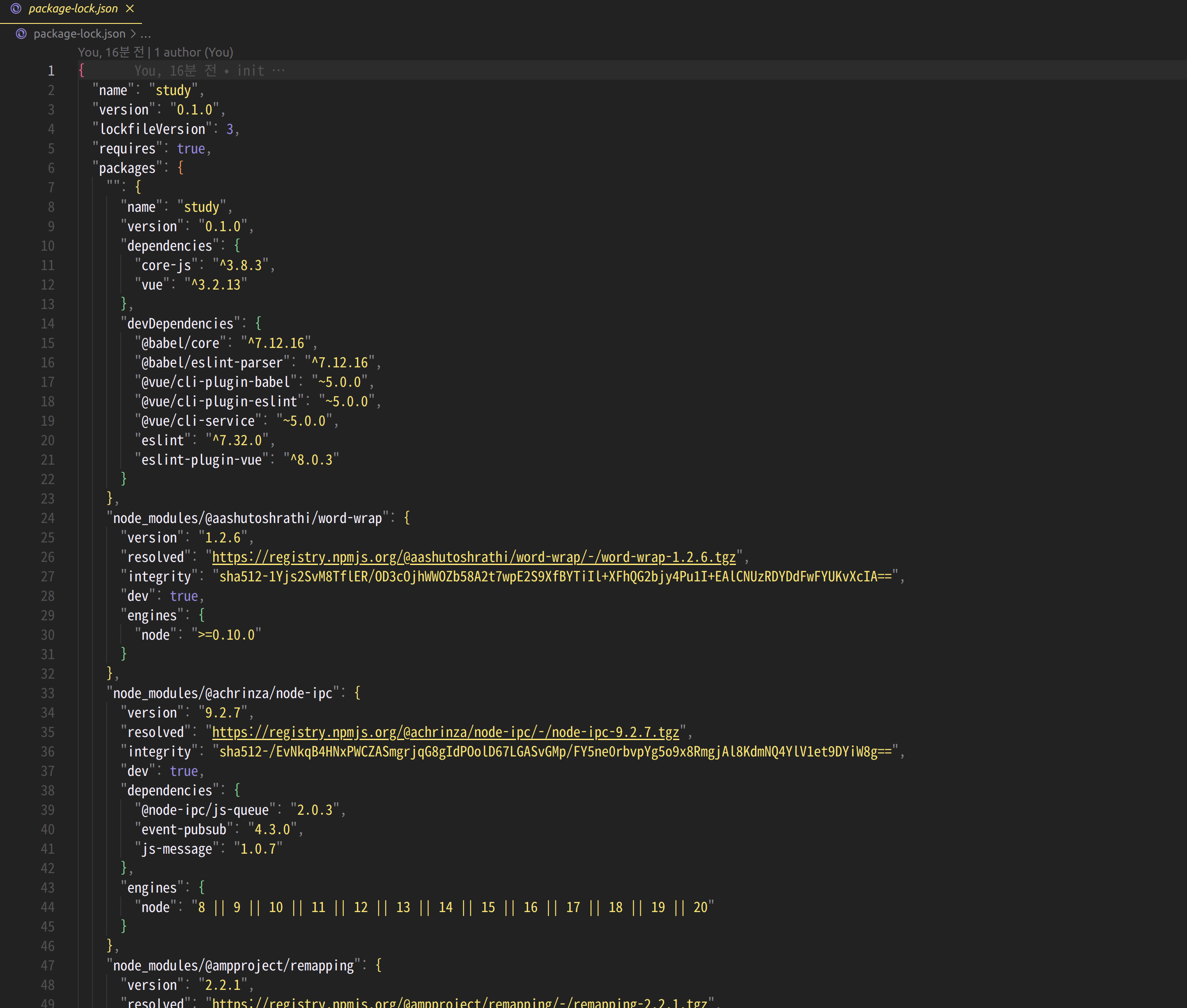The height and width of the screenshot is (1008, 1187).
Task: Select the package-lock.json editor tab
Action: pyautogui.click(x=73, y=8)
